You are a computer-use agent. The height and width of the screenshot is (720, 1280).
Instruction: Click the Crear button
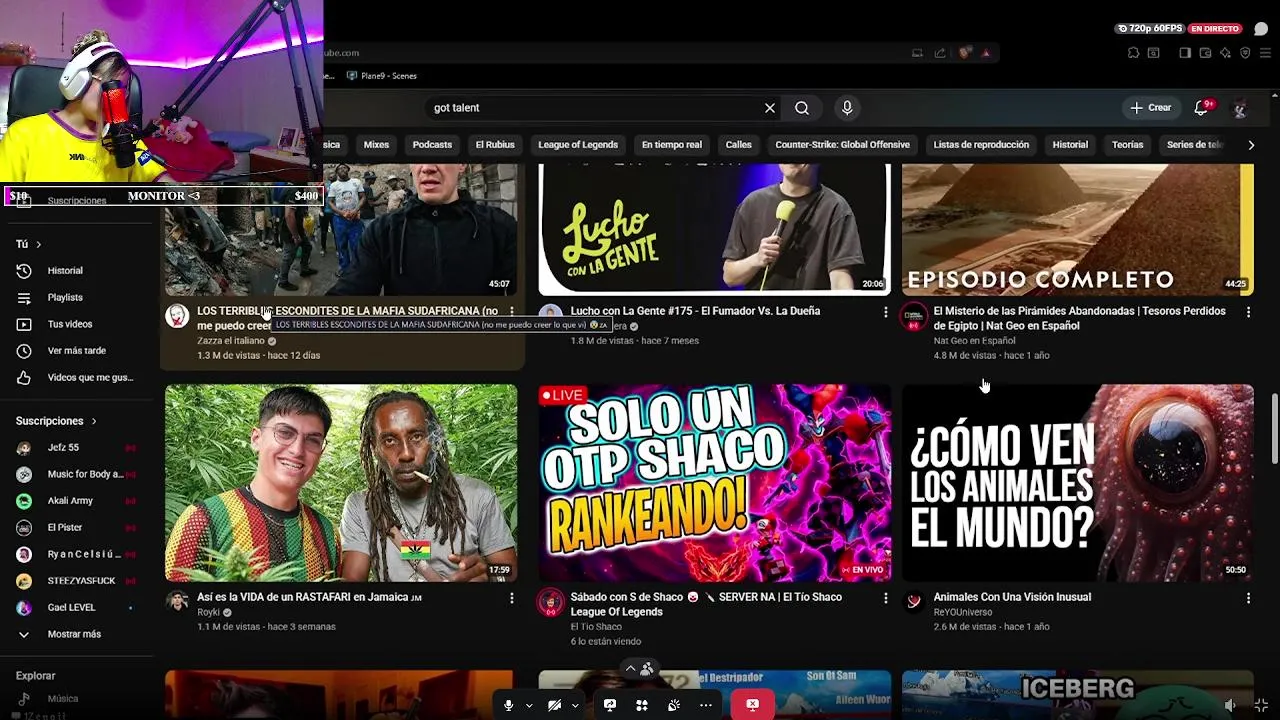point(1150,108)
